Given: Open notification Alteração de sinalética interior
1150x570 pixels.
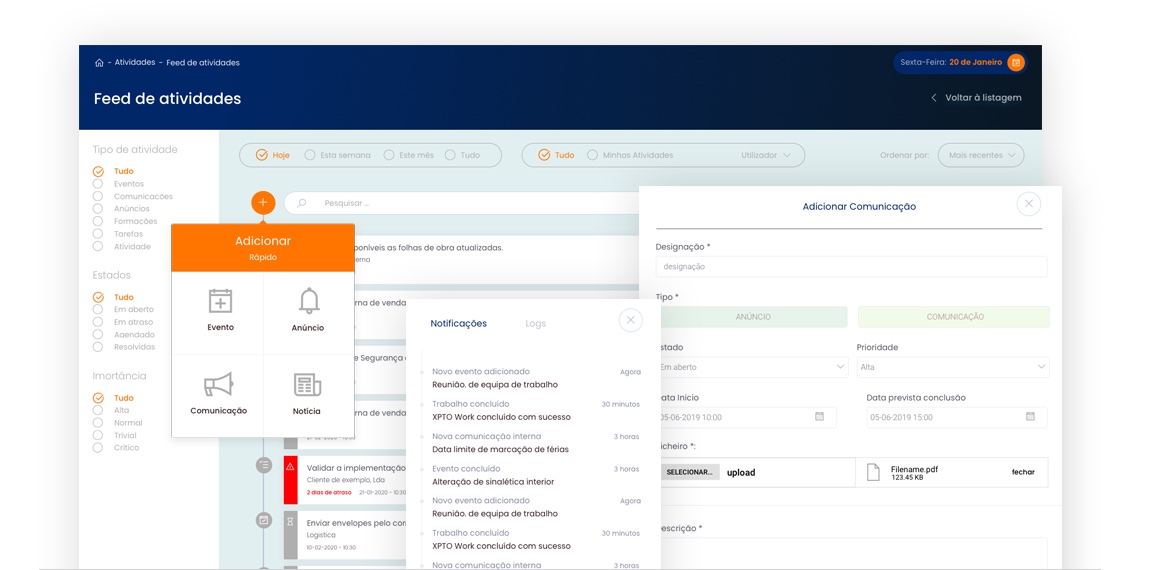Looking at the screenshot, I should pos(493,481).
